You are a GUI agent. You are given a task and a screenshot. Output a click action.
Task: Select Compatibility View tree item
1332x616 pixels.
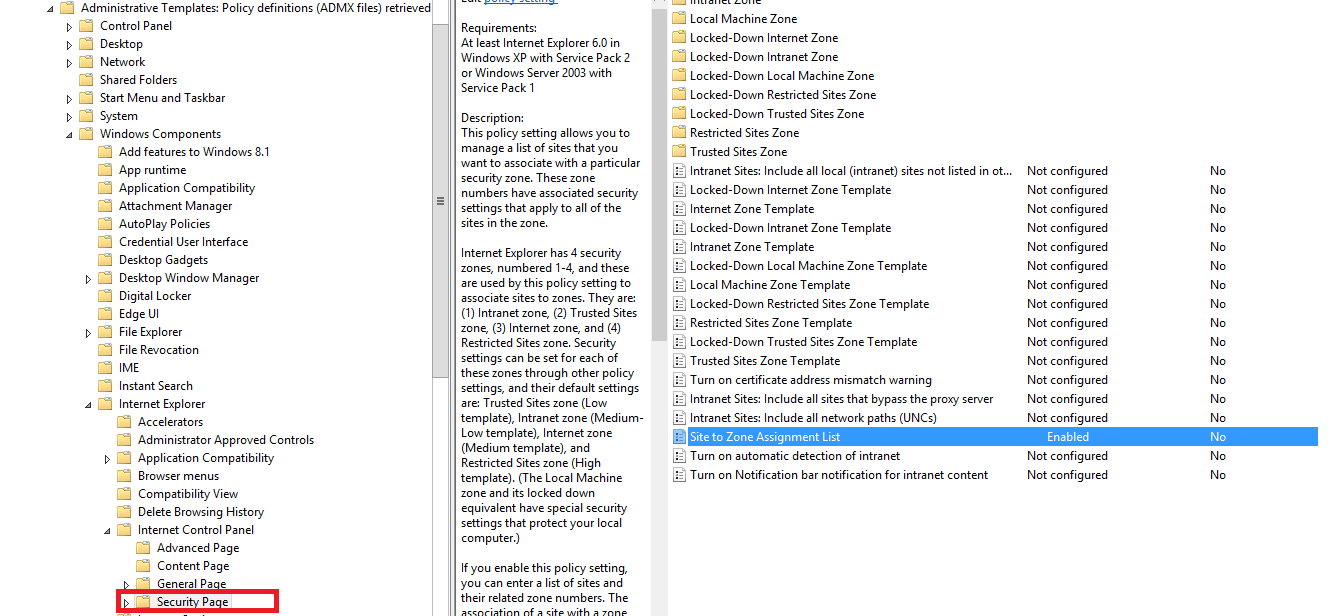[188, 494]
